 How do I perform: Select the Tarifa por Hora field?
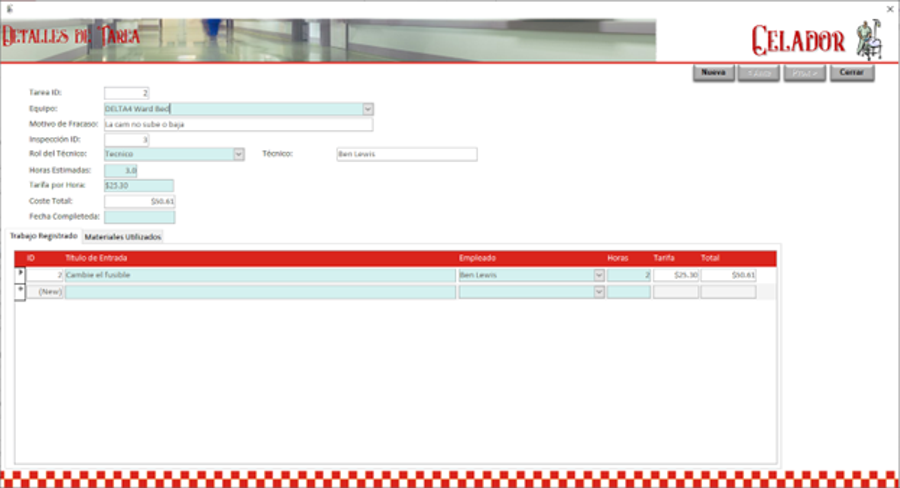(139, 185)
